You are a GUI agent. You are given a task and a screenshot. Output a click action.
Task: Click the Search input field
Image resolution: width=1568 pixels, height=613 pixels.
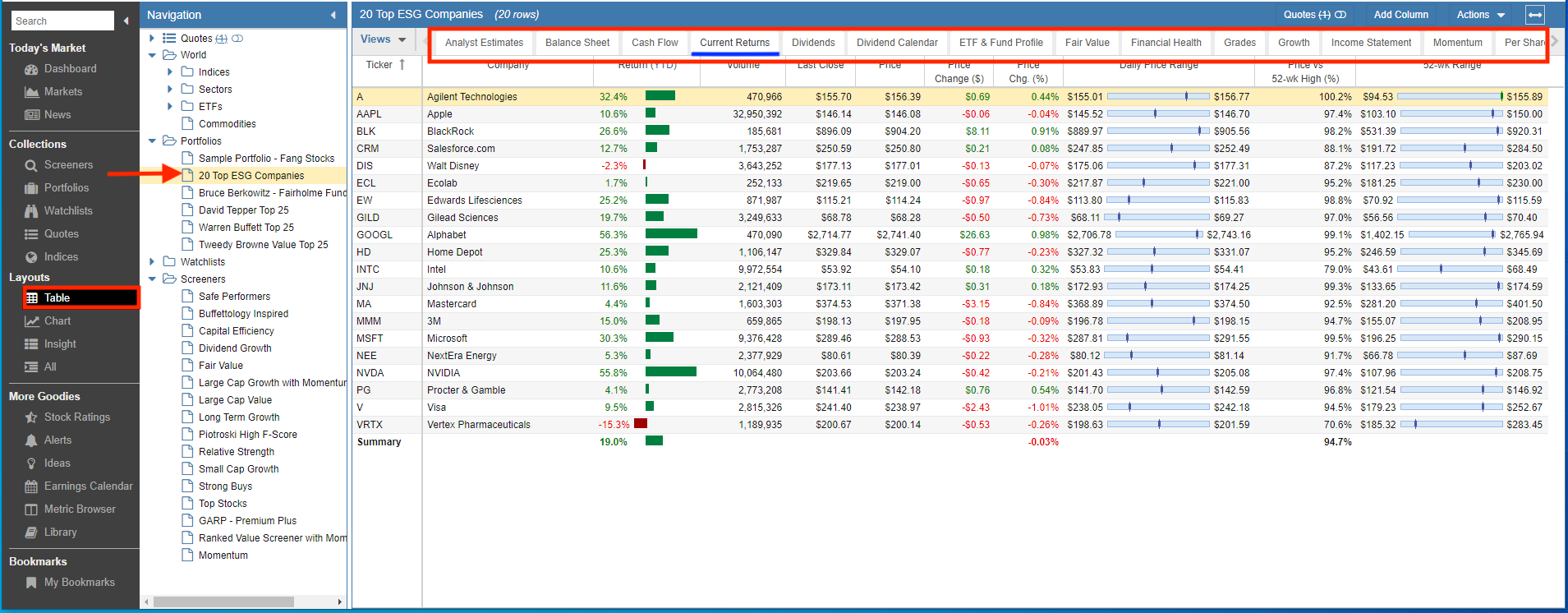[x=62, y=21]
